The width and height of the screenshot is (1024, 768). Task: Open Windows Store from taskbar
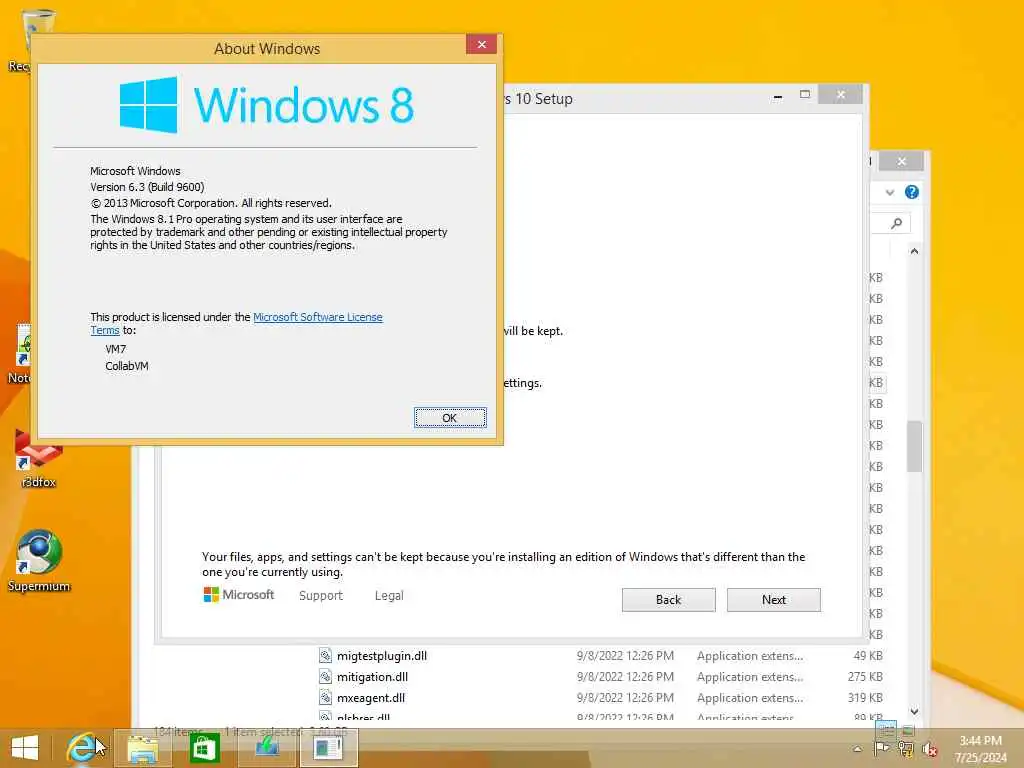(x=204, y=748)
